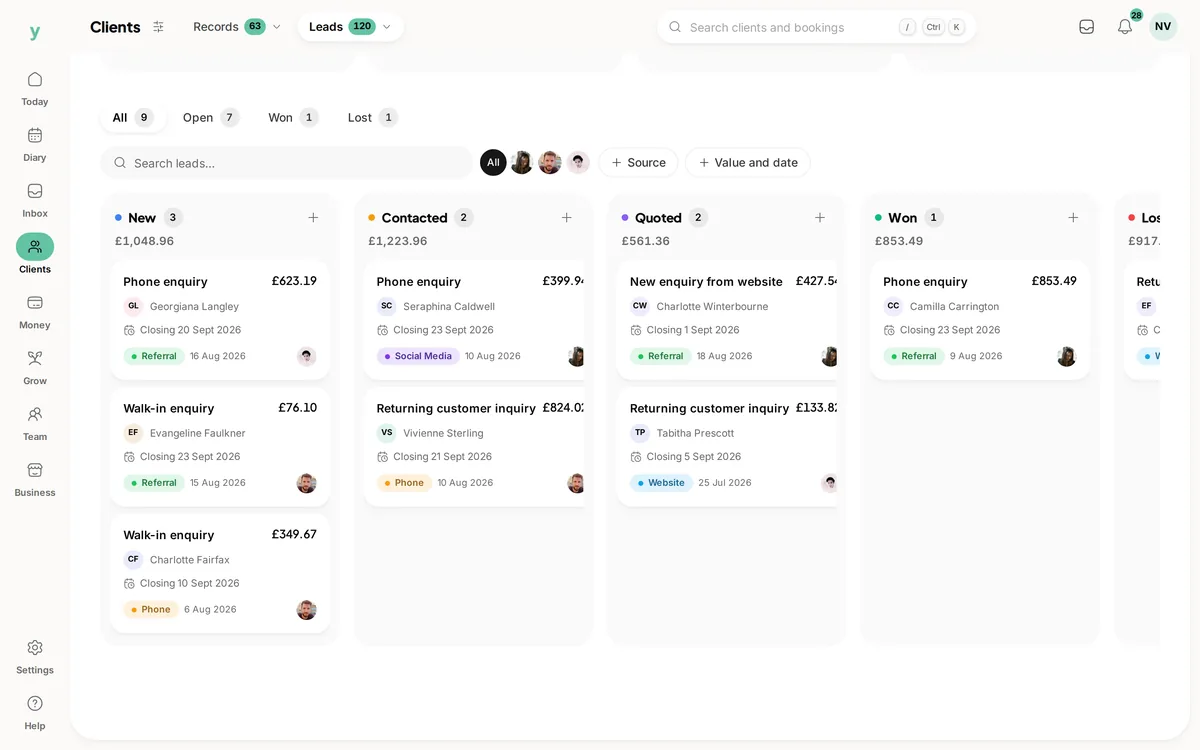The height and width of the screenshot is (750, 1200).
Task: Open the Diary calendar
Action: pos(35,144)
